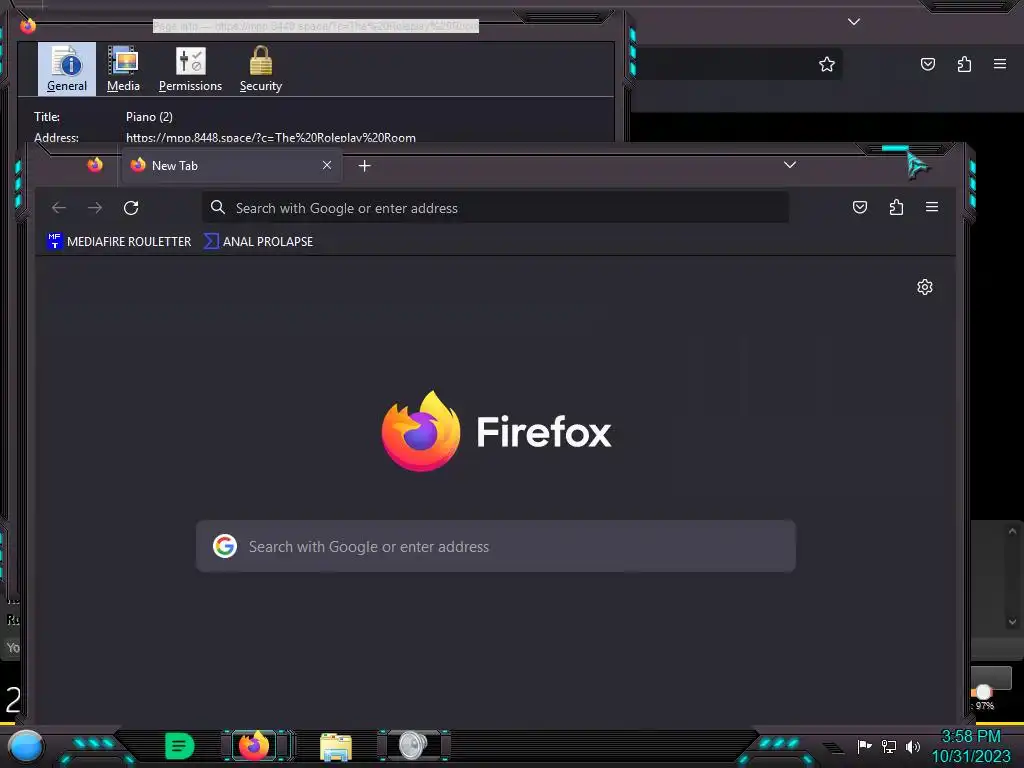Click the magnifier icon in address bar
The width and height of the screenshot is (1024, 768).
(x=218, y=208)
